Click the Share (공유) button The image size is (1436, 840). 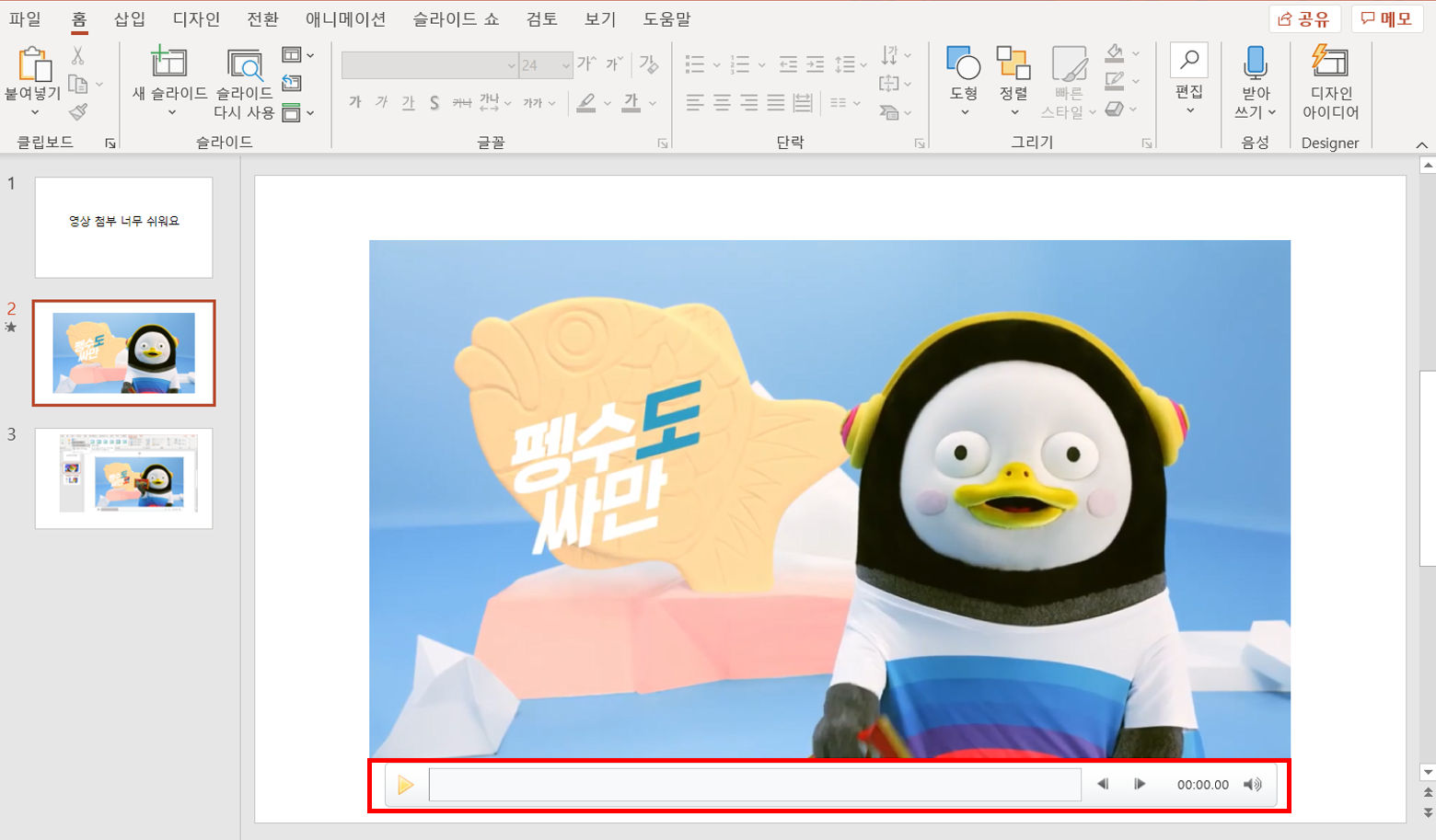click(1304, 18)
